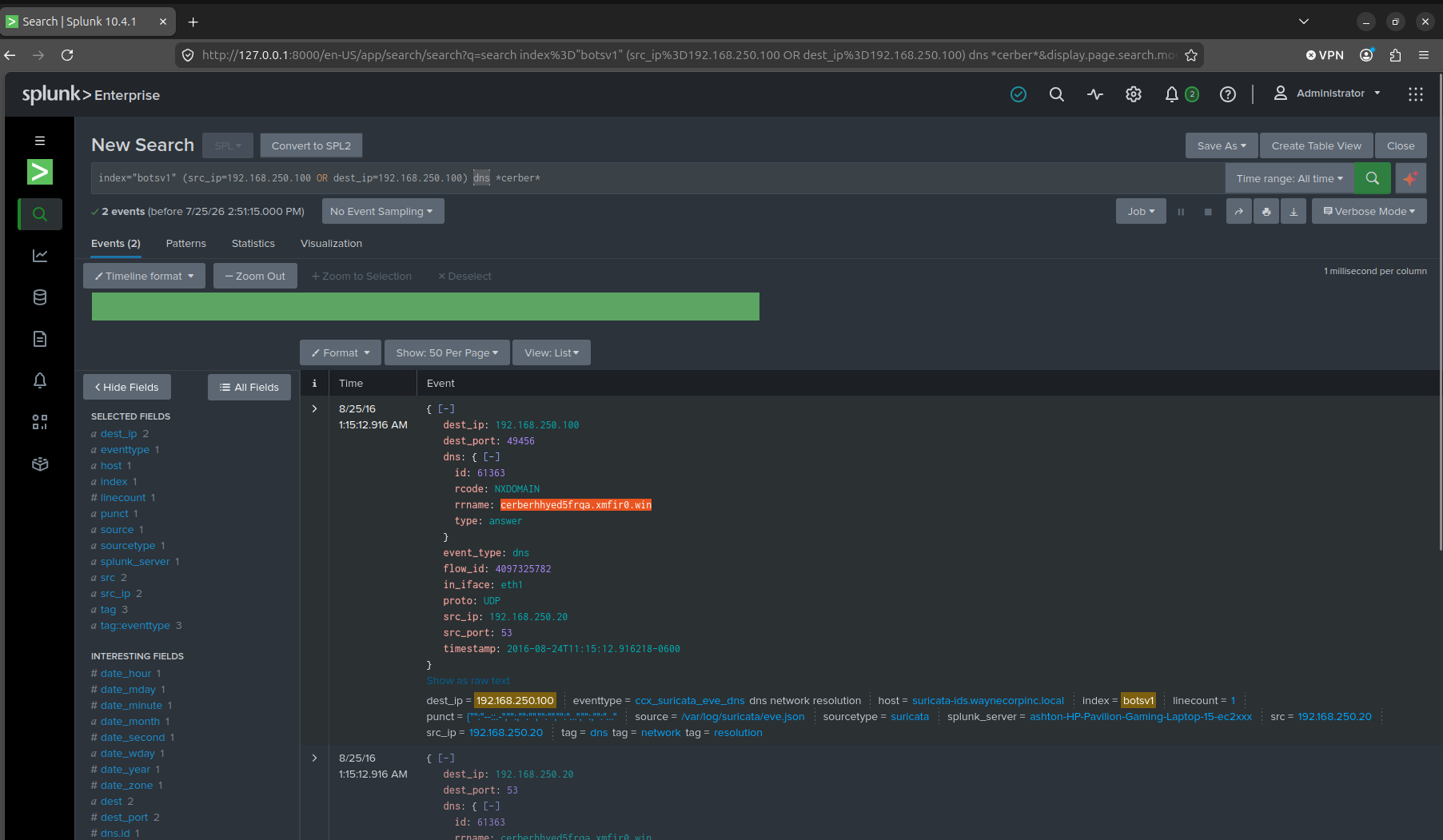Screen dimensions: 1443x840
Task: Open the Dashboards icon in sidebar
Action: pos(39,422)
